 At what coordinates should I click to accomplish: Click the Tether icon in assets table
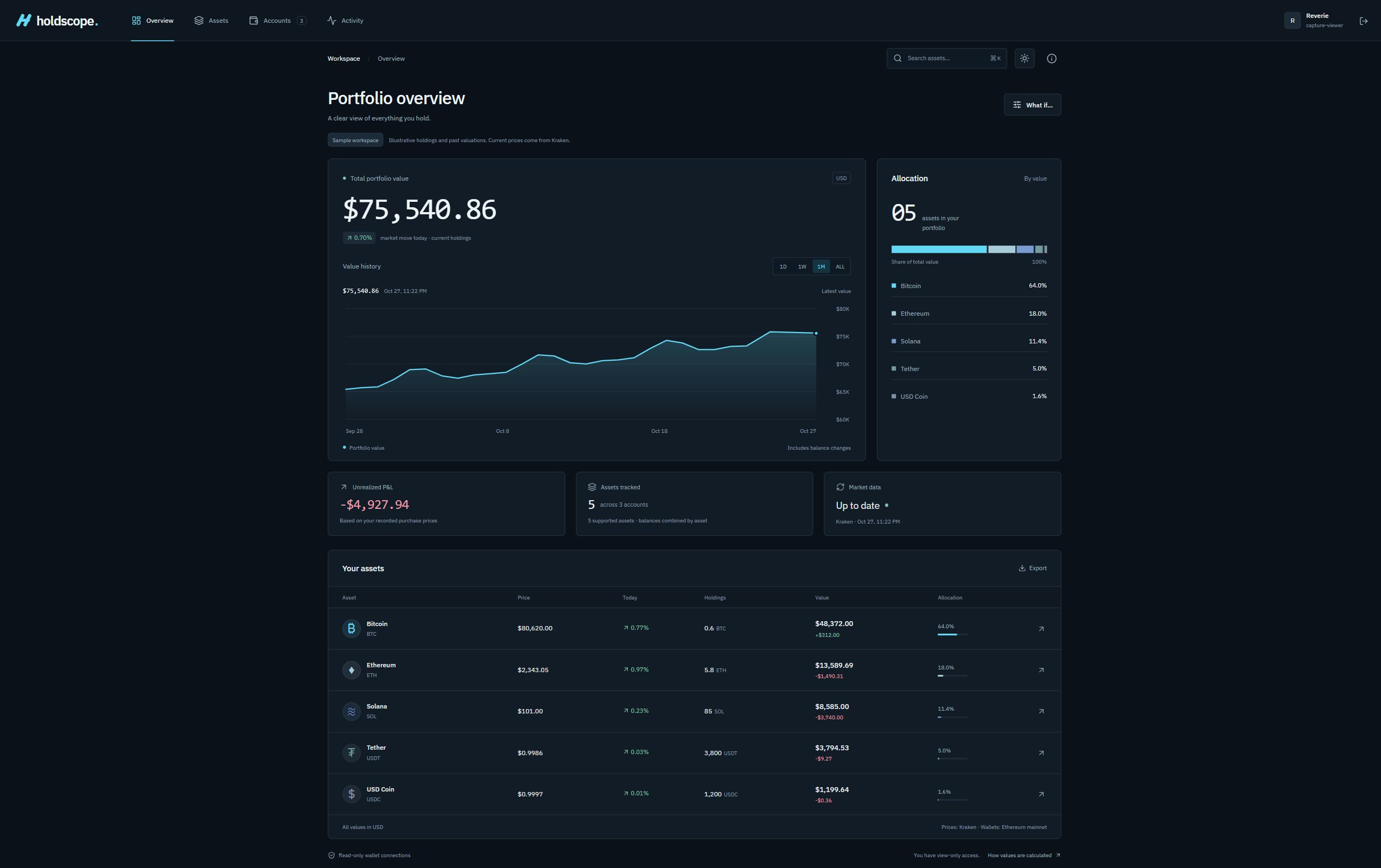[x=352, y=752]
